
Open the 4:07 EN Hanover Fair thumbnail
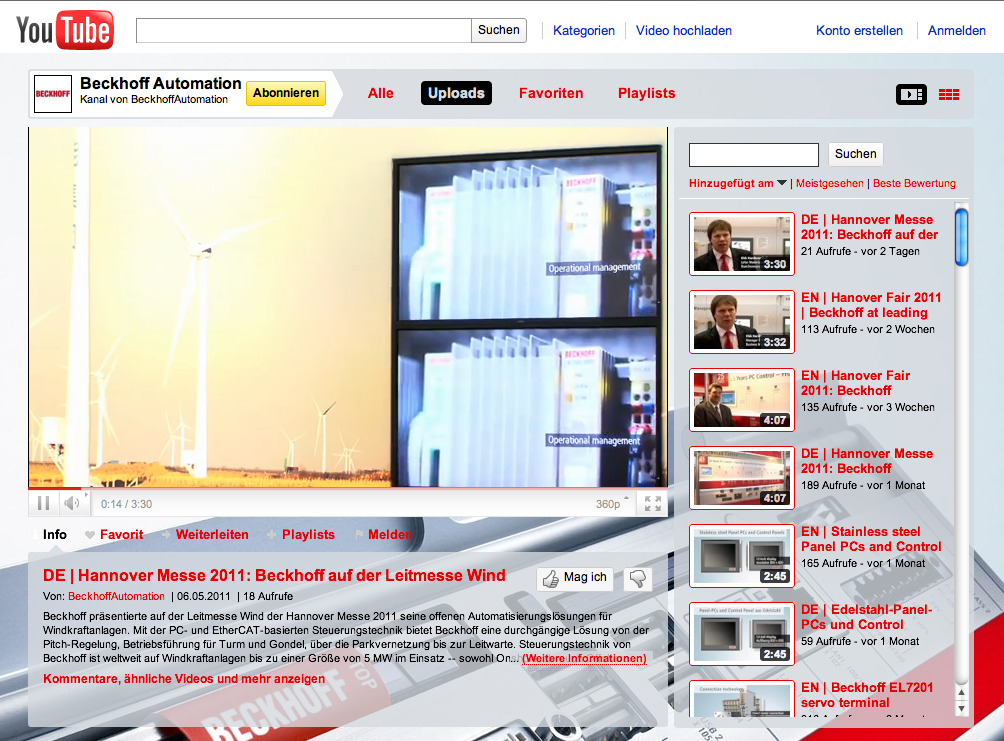(741, 400)
